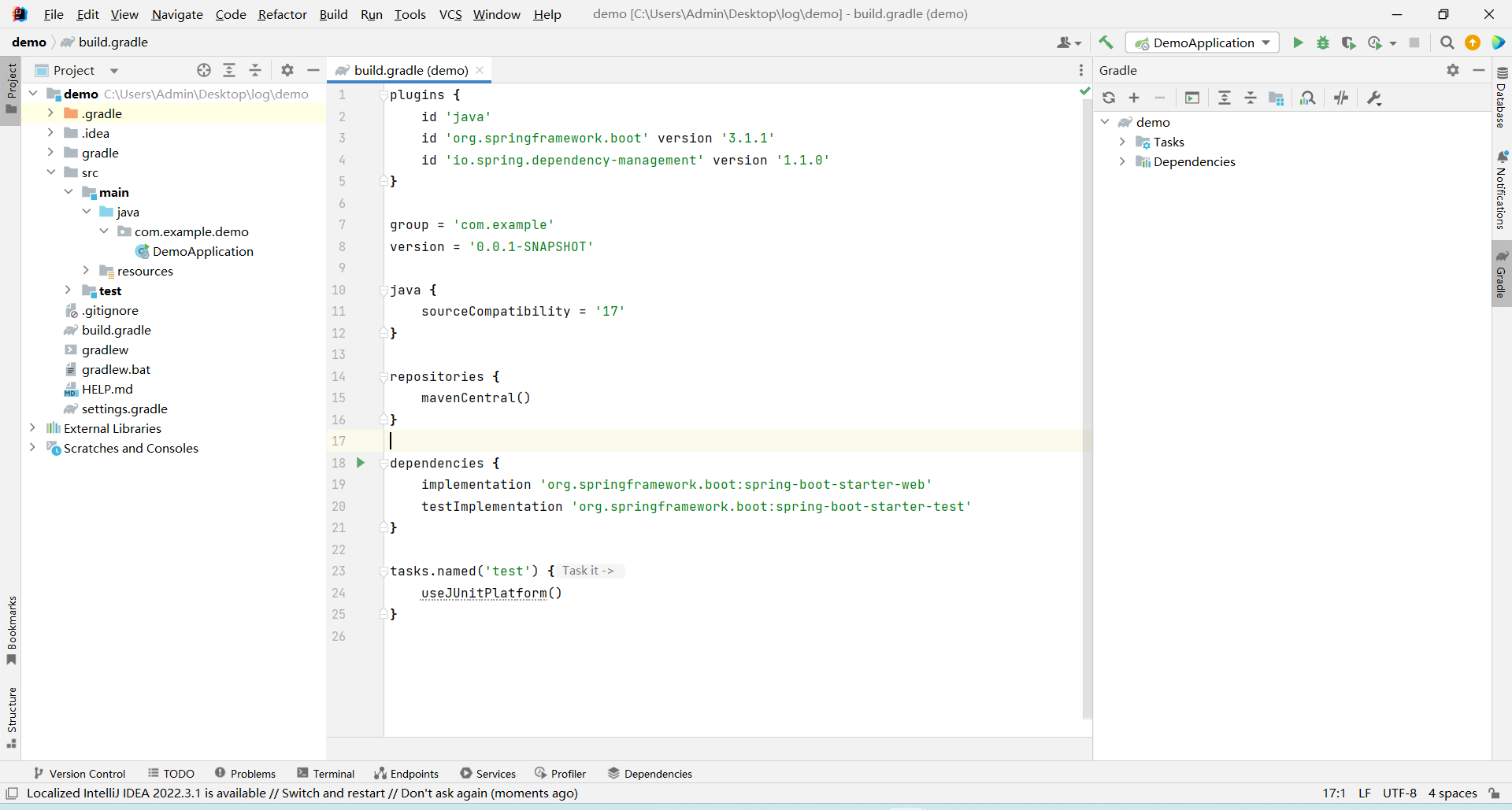The height and width of the screenshot is (810, 1512).
Task: Reload all Gradle projects
Action: click(1109, 98)
